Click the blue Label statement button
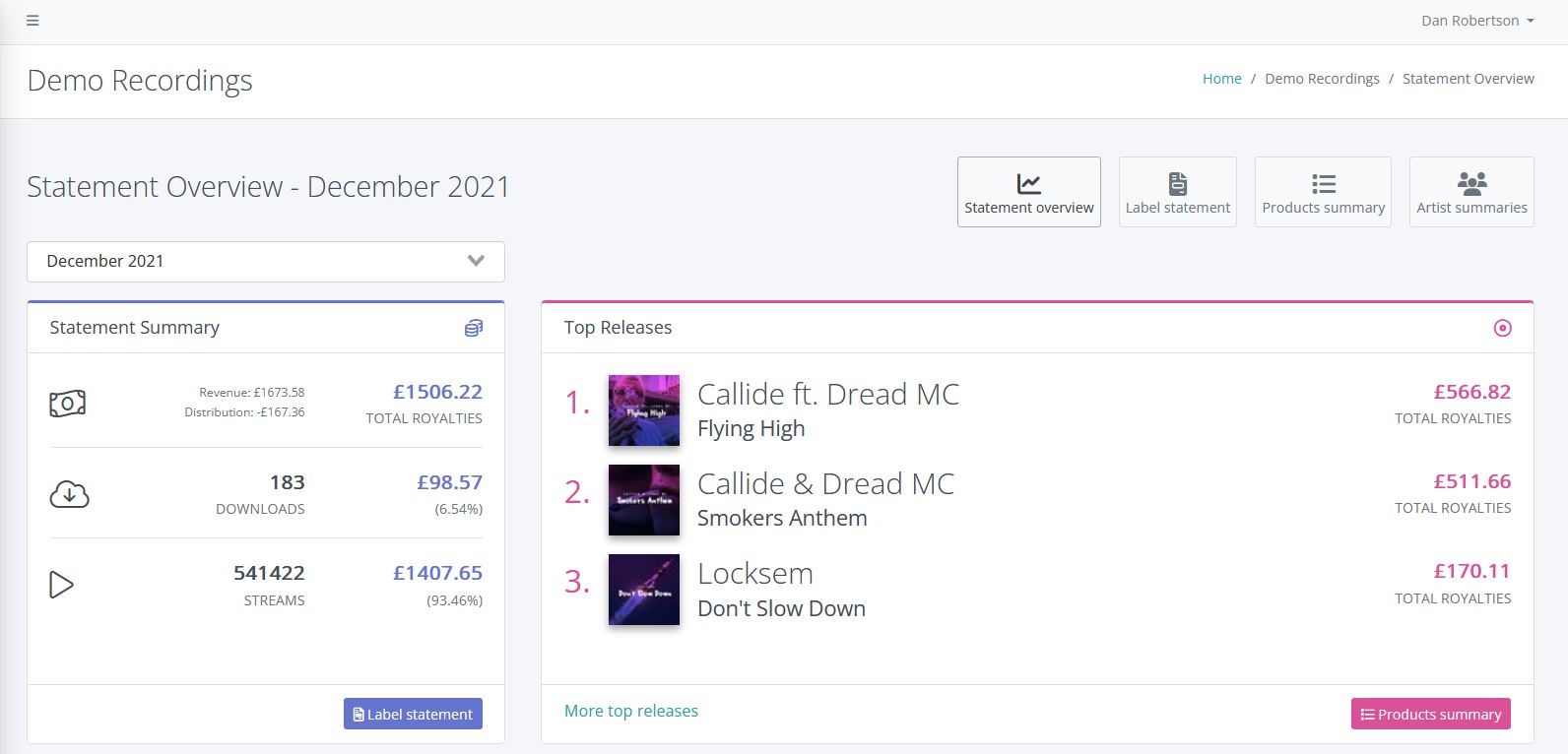The image size is (1568, 754). 413,714
